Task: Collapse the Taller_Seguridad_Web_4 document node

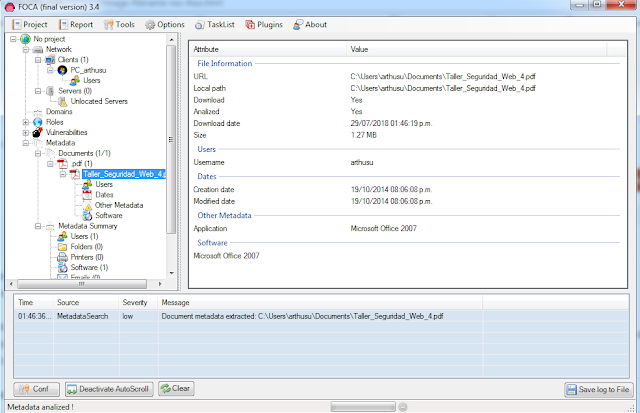Action: point(63,174)
